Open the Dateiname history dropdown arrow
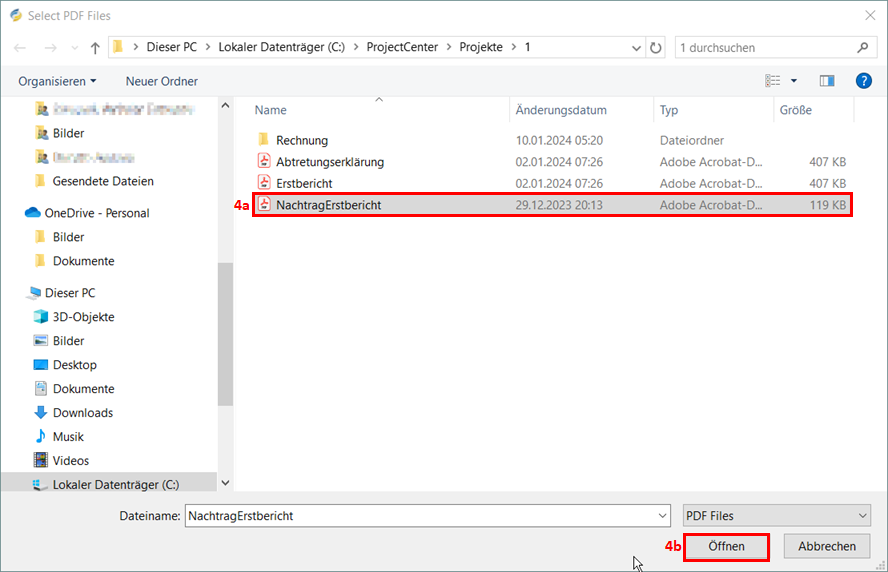This screenshot has height=572, width=888. 663,516
